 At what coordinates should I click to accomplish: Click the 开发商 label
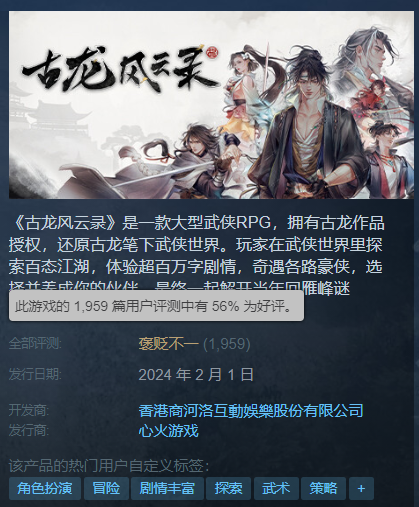click(29, 410)
